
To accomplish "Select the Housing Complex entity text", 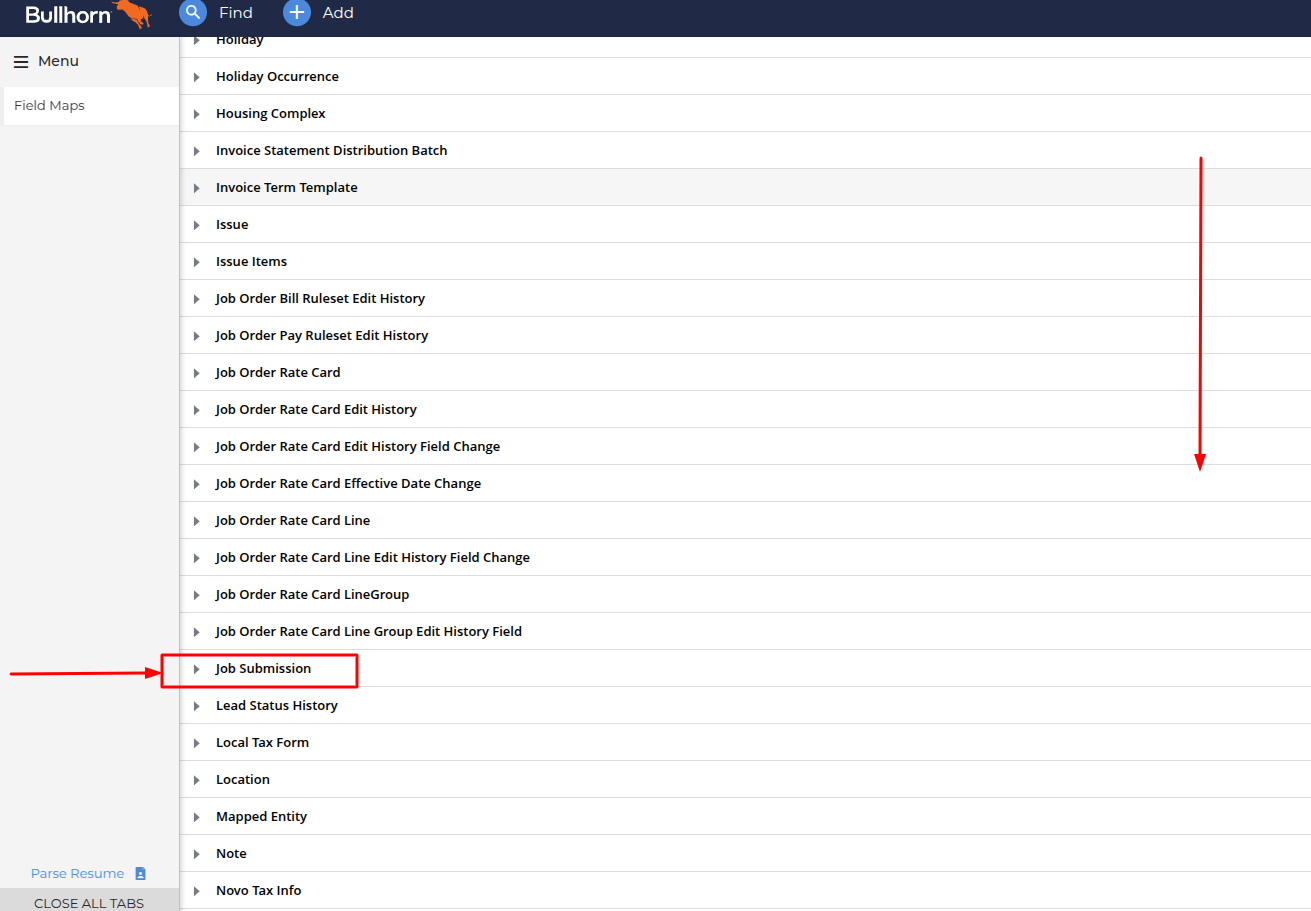I will click(271, 113).
